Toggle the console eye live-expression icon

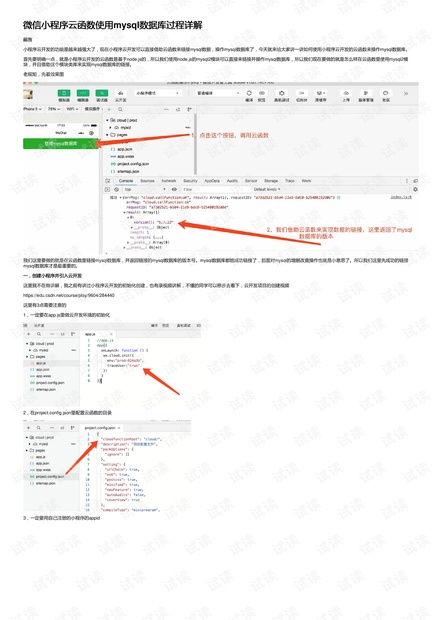[174, 189]
